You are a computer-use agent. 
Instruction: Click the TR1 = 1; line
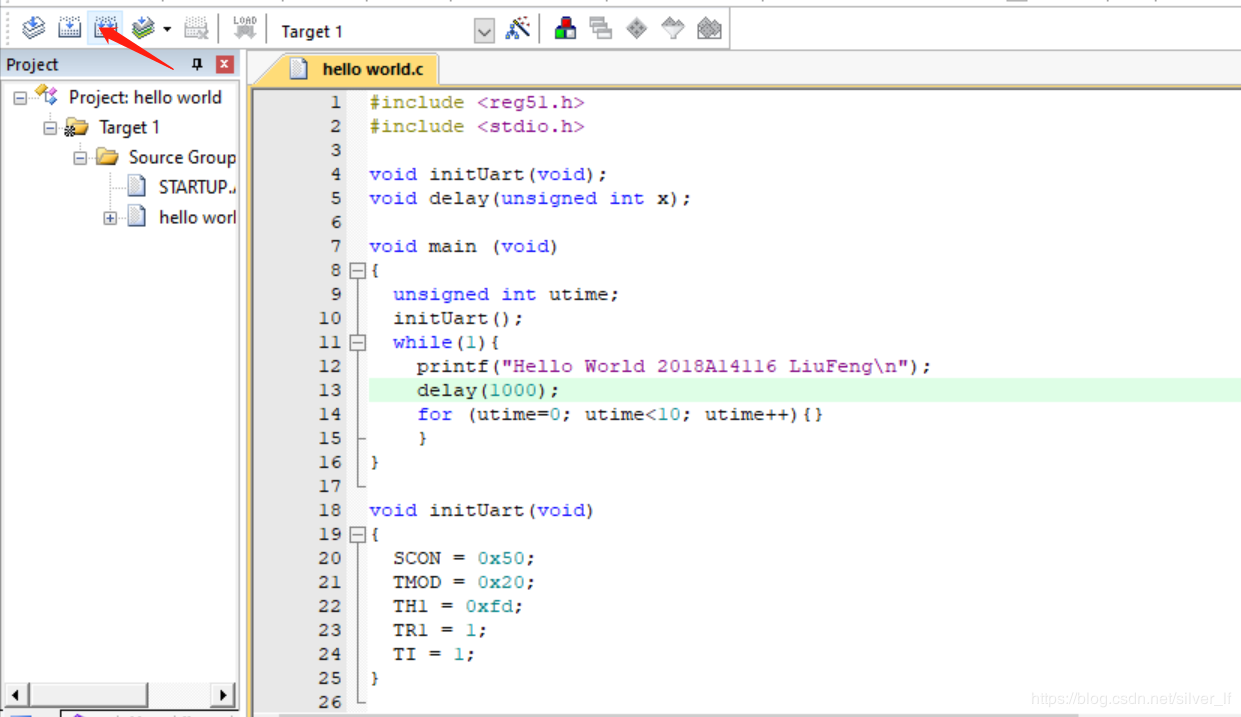pyautogui.click(x=440, y=630)
